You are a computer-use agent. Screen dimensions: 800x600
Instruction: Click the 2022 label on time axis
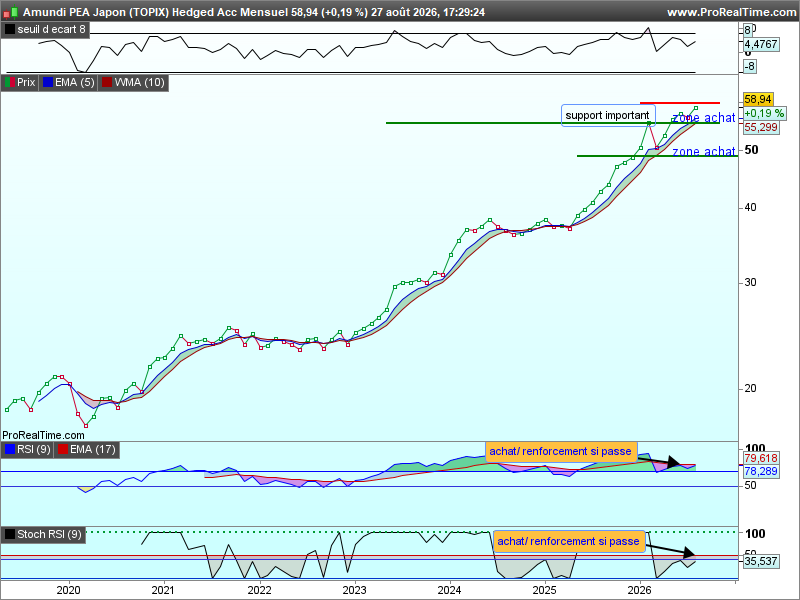[259, 590]
